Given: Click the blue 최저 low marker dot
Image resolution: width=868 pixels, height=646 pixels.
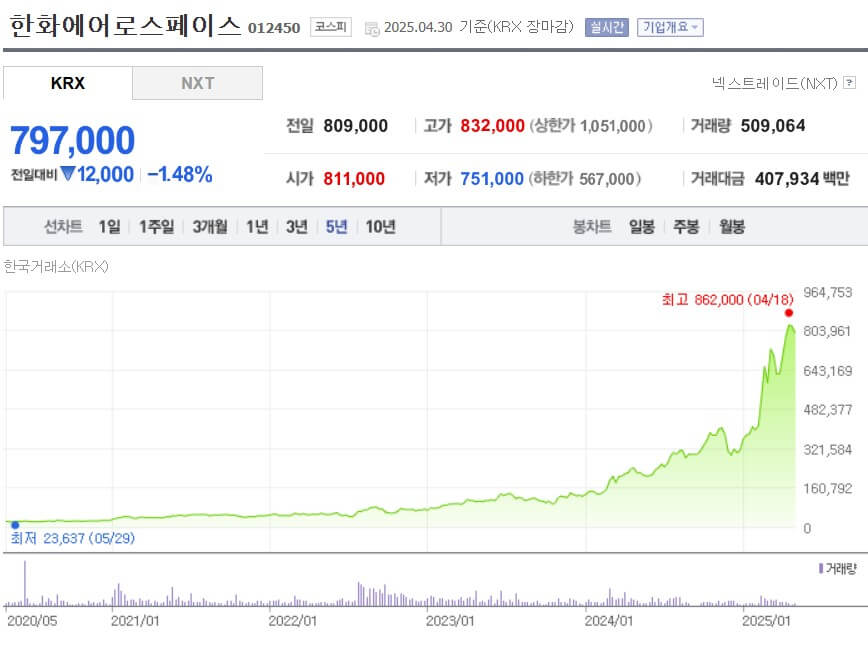Looking at the screenshot, I should click(x=14, y=523).
